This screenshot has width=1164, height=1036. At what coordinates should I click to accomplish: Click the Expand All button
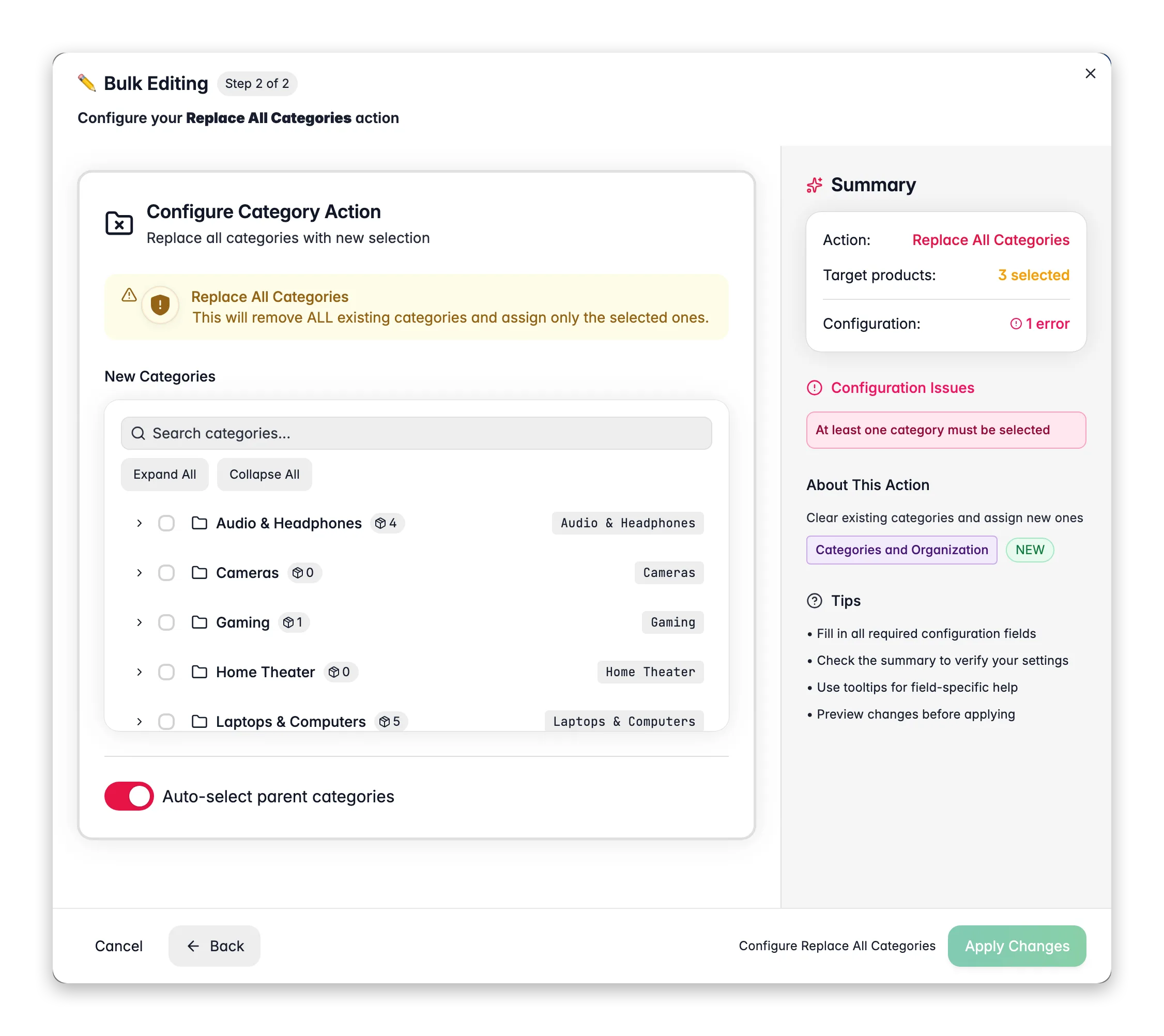pyautogui.click(x=164, y=475)
